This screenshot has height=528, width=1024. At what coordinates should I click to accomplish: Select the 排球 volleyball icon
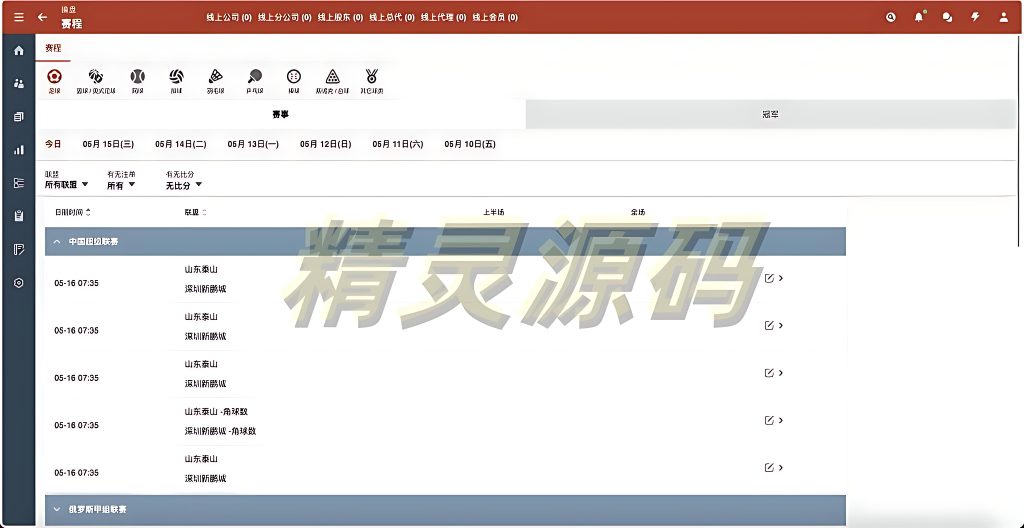point(176,81)
